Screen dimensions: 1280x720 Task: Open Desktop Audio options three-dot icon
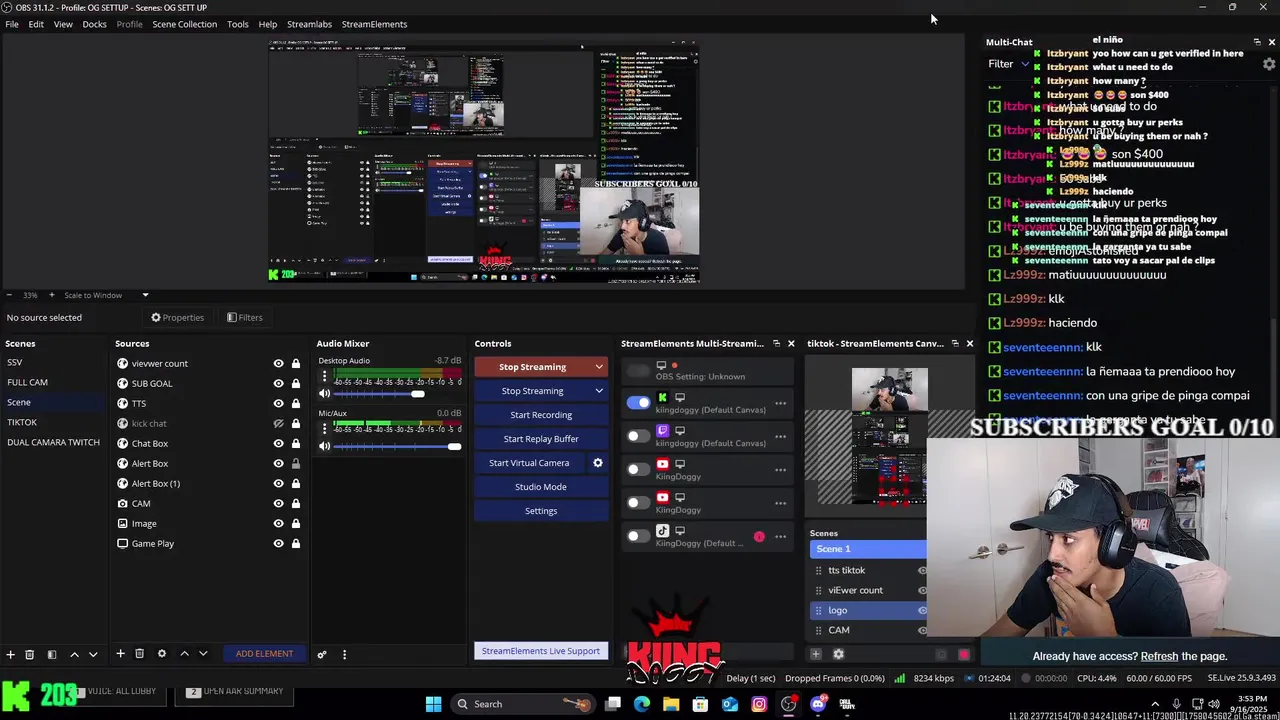tap(324, 377)
